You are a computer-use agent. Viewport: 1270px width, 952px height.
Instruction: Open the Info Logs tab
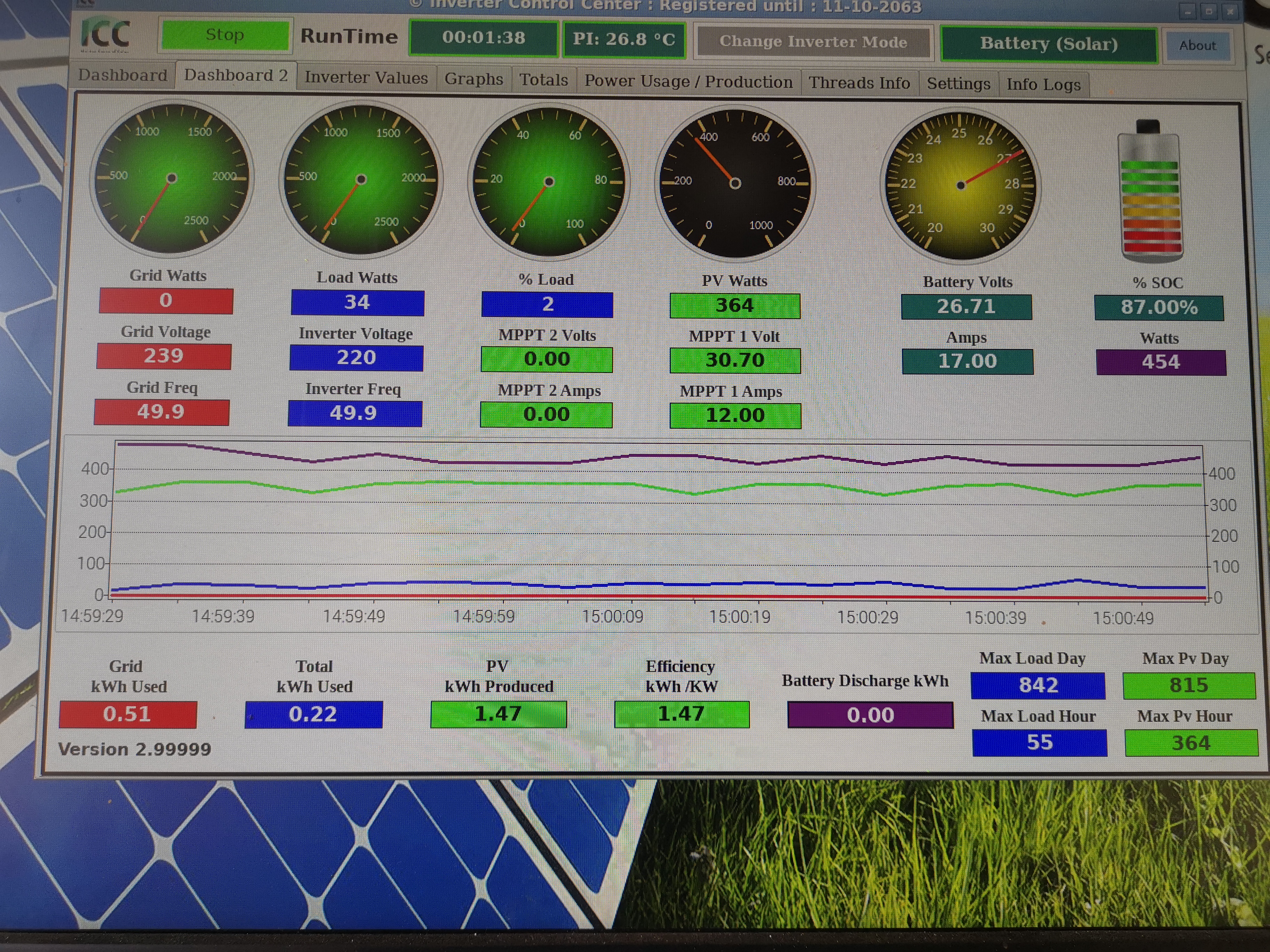[x=1043, y=84]
